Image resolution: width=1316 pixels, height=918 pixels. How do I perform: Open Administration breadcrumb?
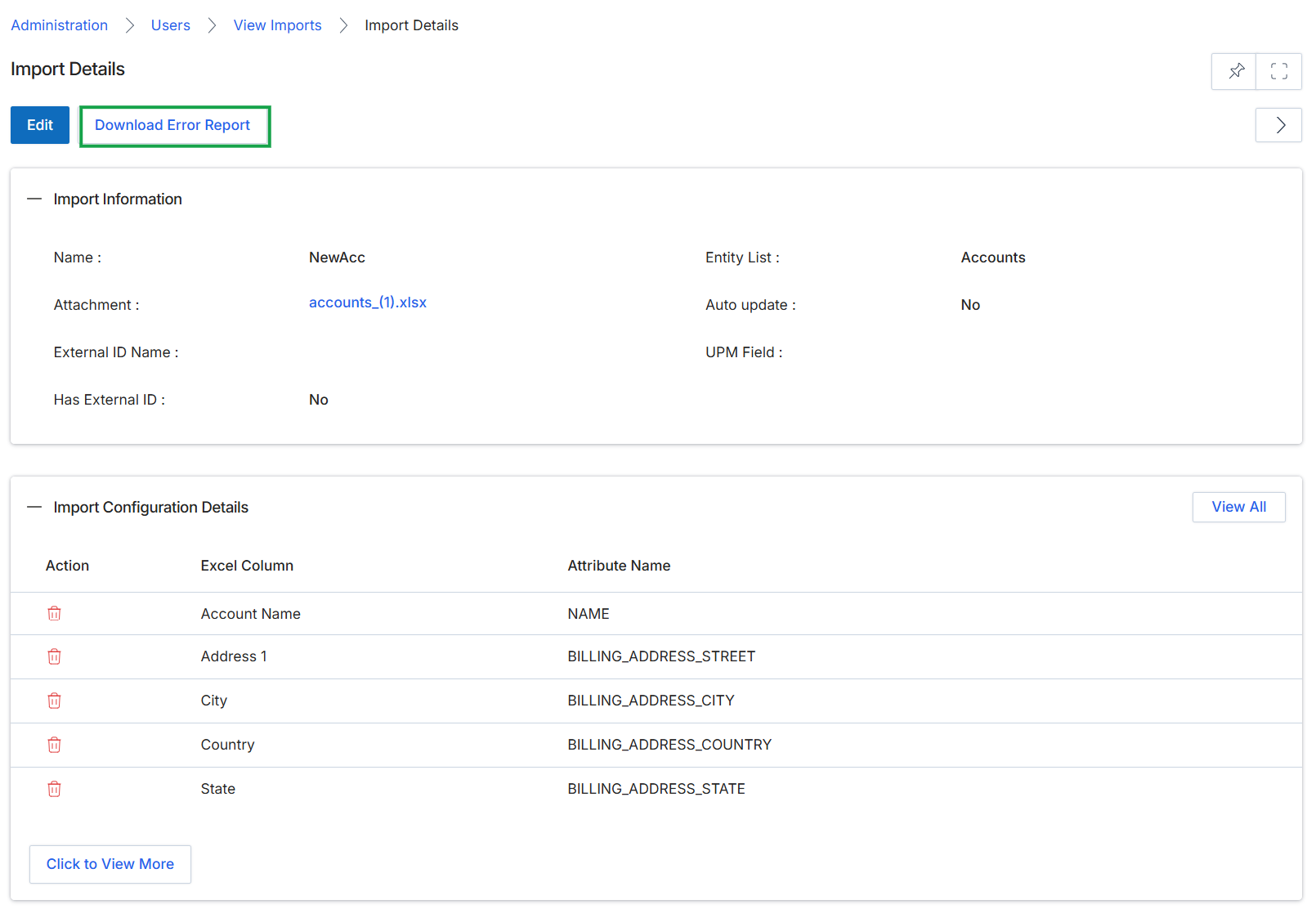tap(59, 25)
